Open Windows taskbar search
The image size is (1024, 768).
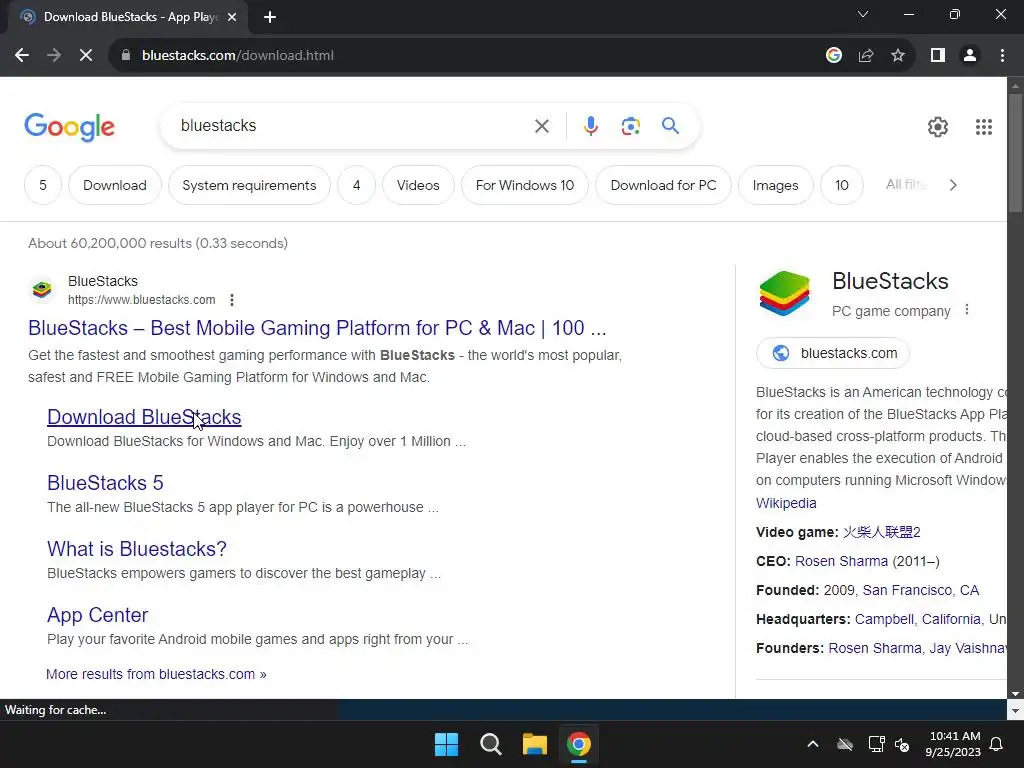[490, 744]
